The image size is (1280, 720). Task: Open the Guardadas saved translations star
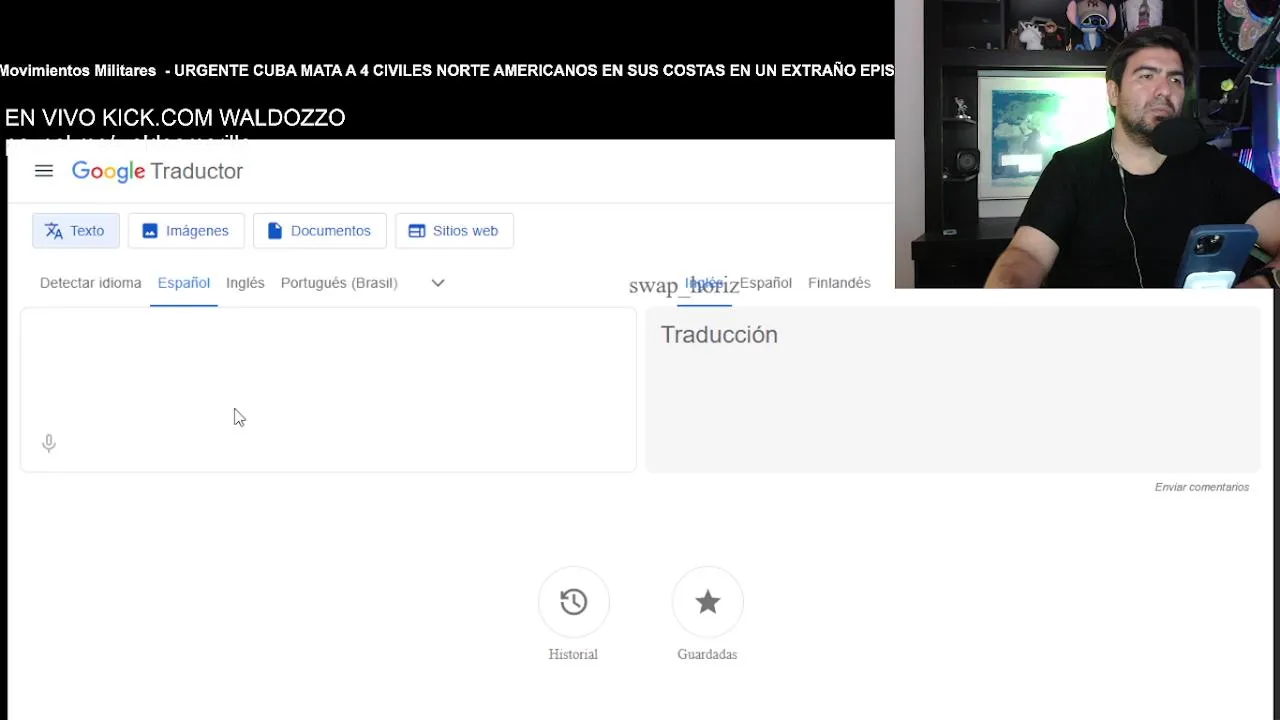coord(707,602)
